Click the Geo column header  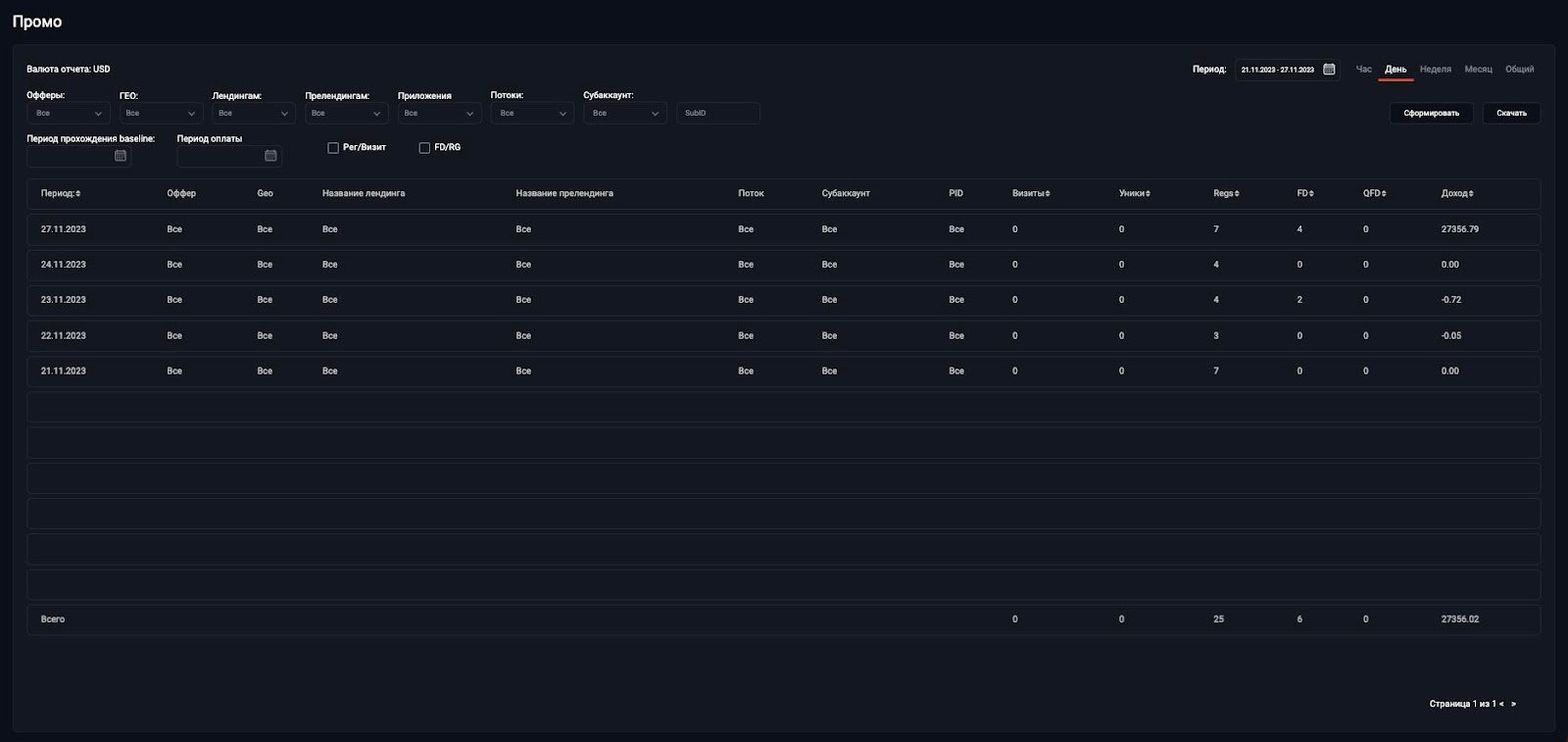point(265,194)
